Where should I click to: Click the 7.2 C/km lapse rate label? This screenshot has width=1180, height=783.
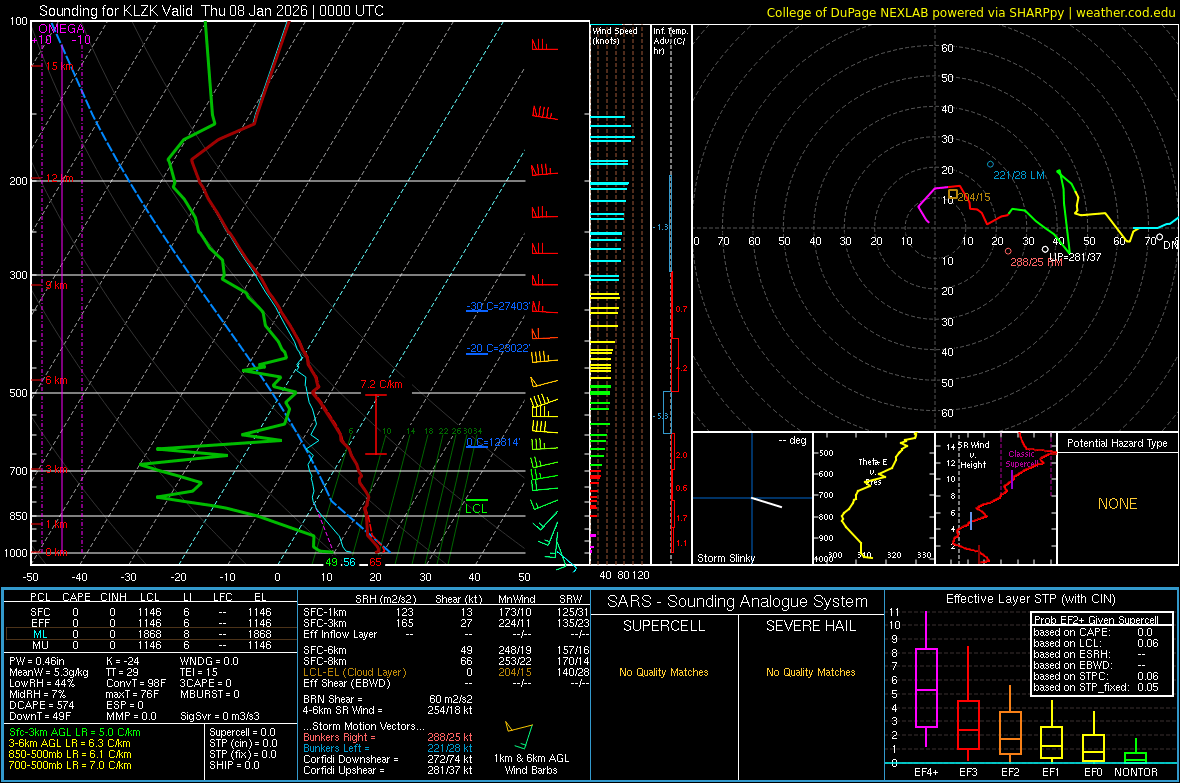coord(382,385)
